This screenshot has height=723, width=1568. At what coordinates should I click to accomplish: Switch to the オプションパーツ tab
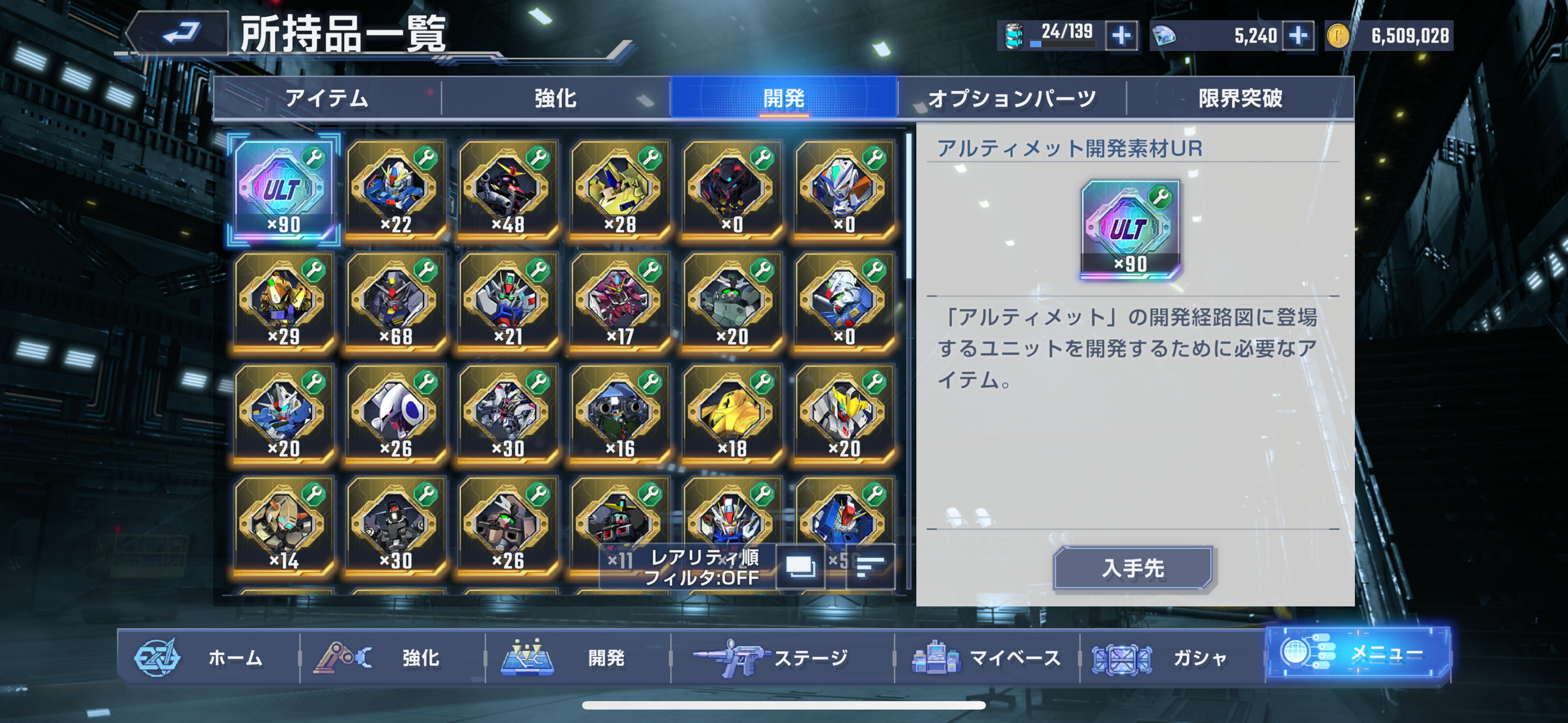click(x=1012, y=98)
